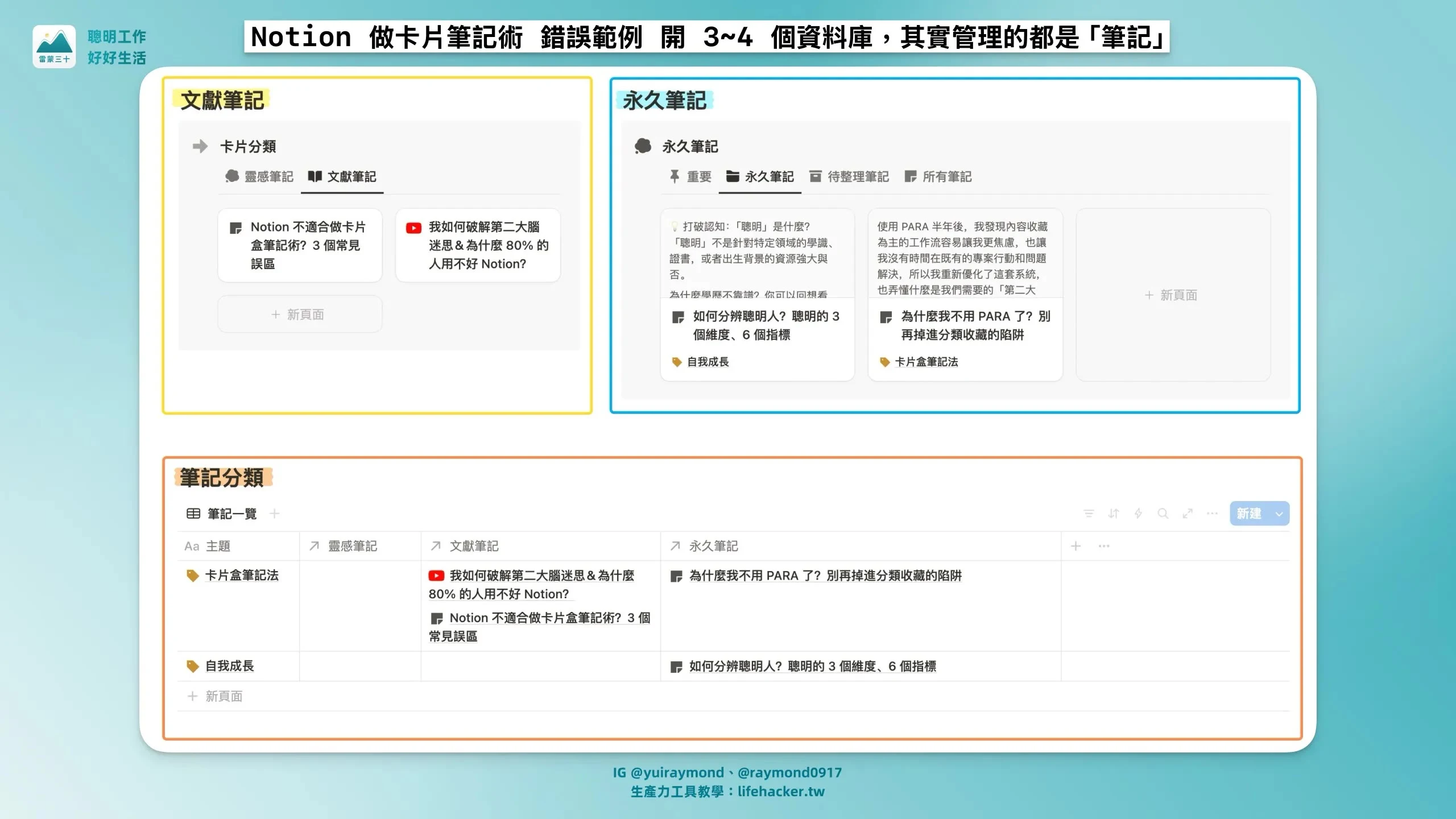Add a new view next to 筆記一覽
The width and height of the screenshot is (1456, 819).
[275, 514]
